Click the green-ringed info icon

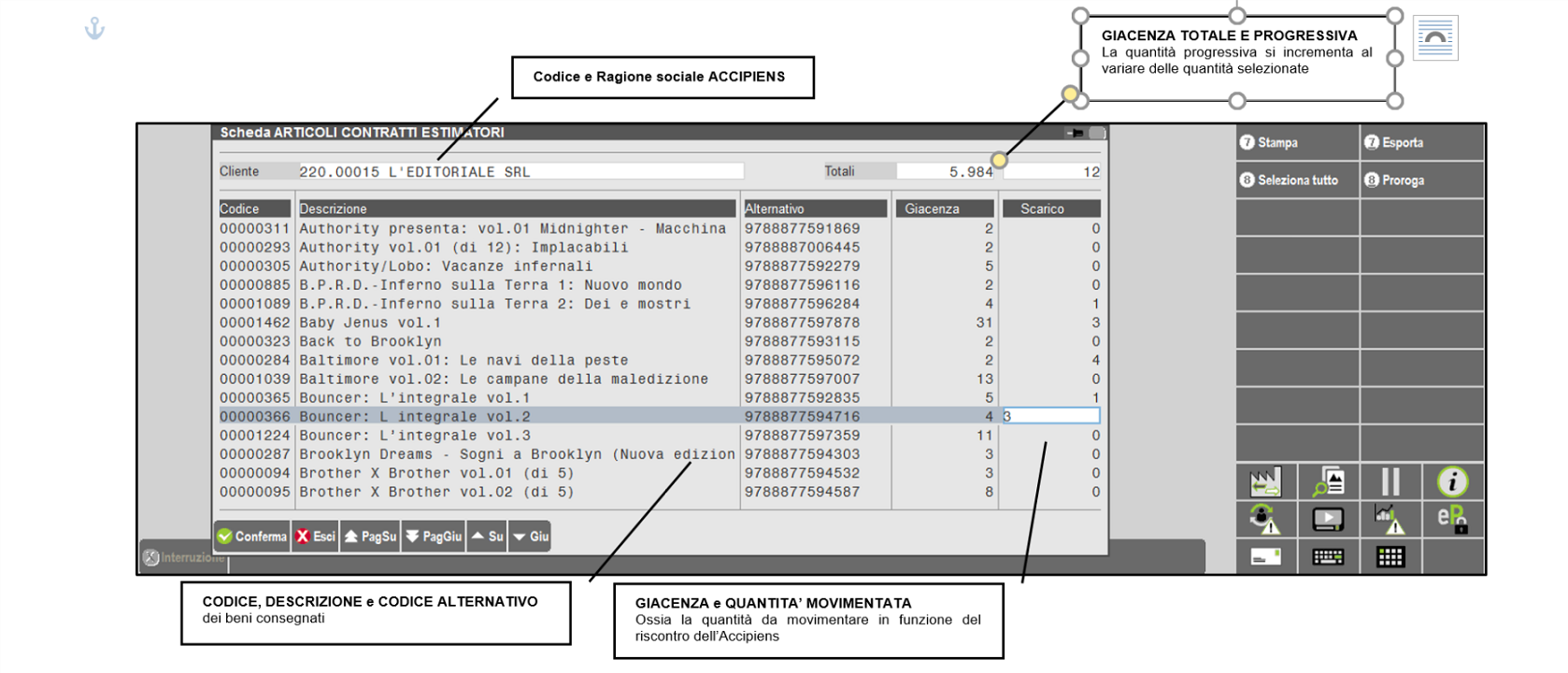(1452, 482)
